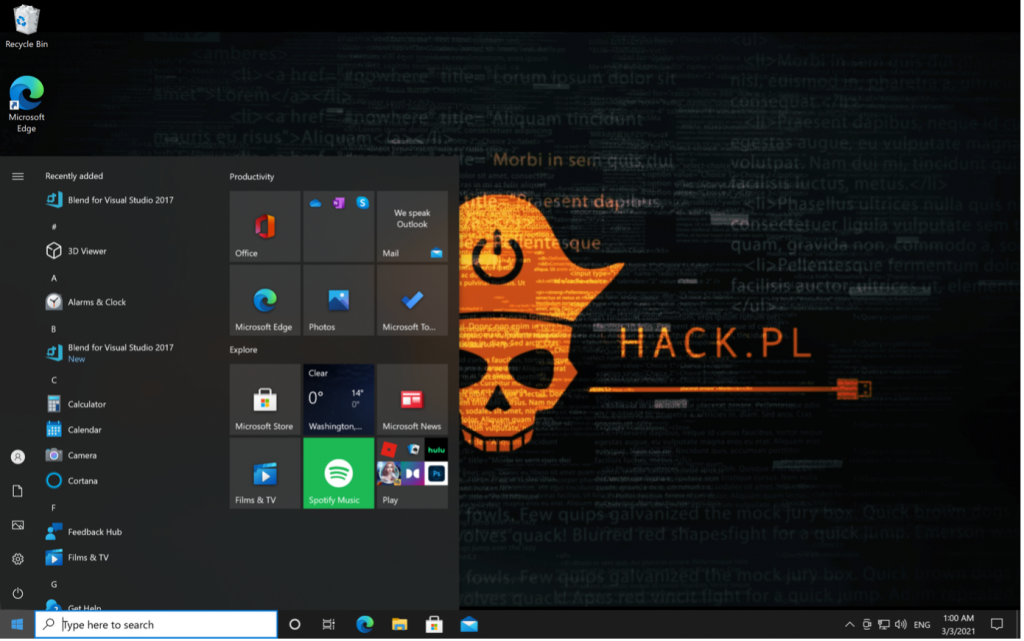The width and height of the screenshot is (1024, 641).
Task: Focus the 'Type here to search' box
Action: pyautogui.click(x=156, y=625)
